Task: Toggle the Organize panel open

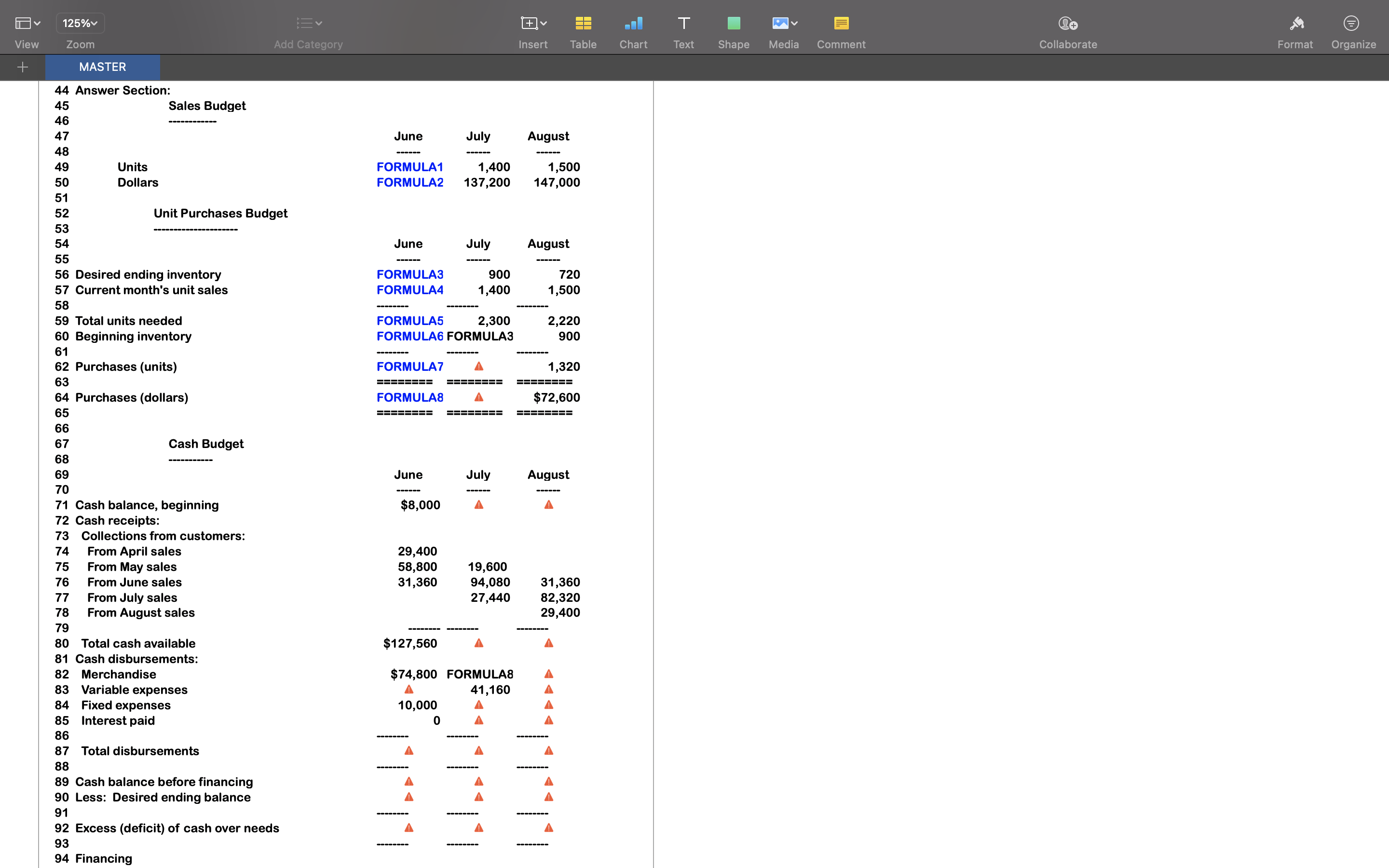Action: tap(1352, 23)
